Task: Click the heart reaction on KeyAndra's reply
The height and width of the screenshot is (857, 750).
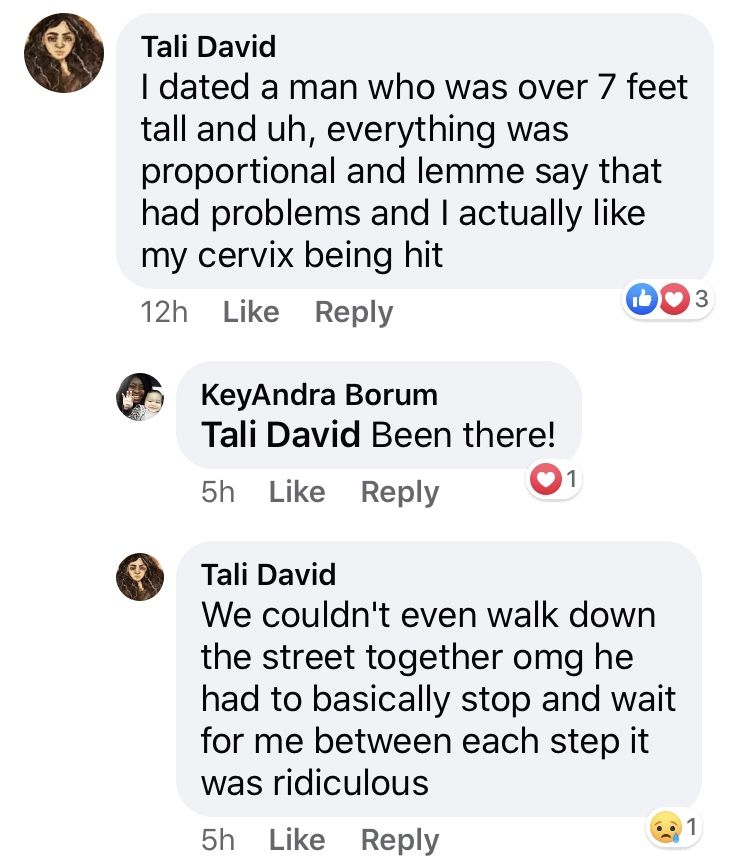Action: point(545,479)
